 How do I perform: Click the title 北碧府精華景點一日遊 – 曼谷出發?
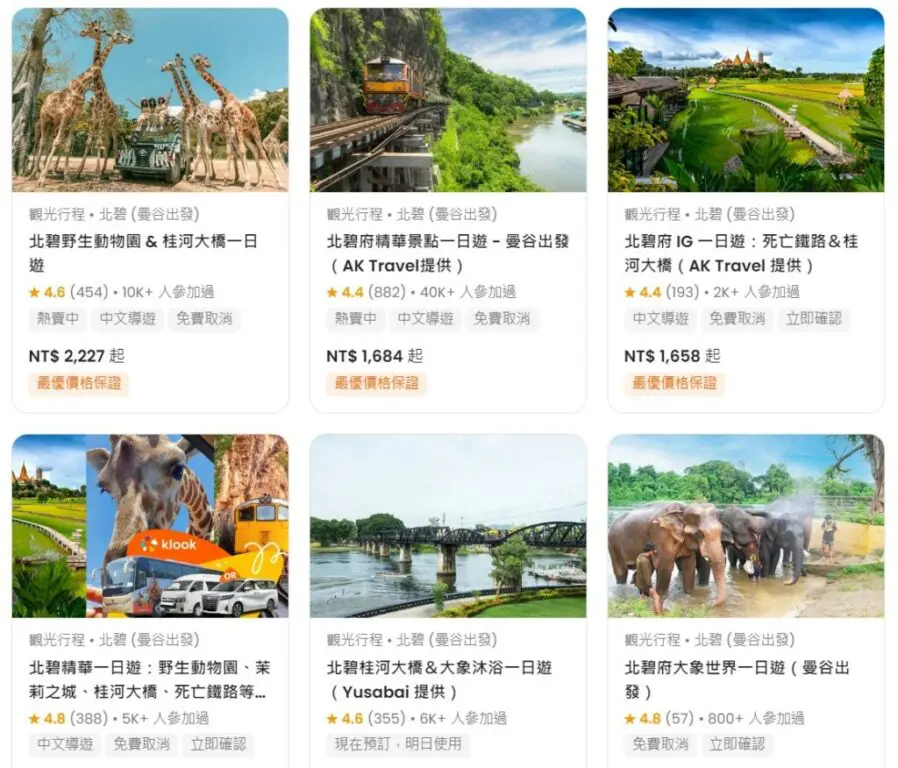[x=448, y=253]
